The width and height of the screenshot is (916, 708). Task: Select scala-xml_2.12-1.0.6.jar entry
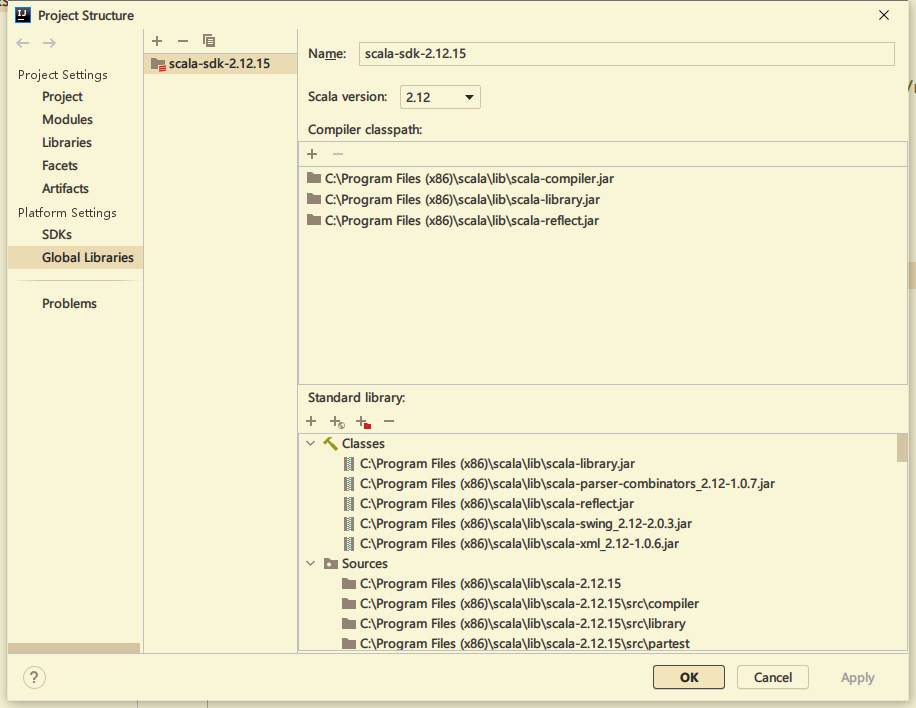[x=519, y=544]
